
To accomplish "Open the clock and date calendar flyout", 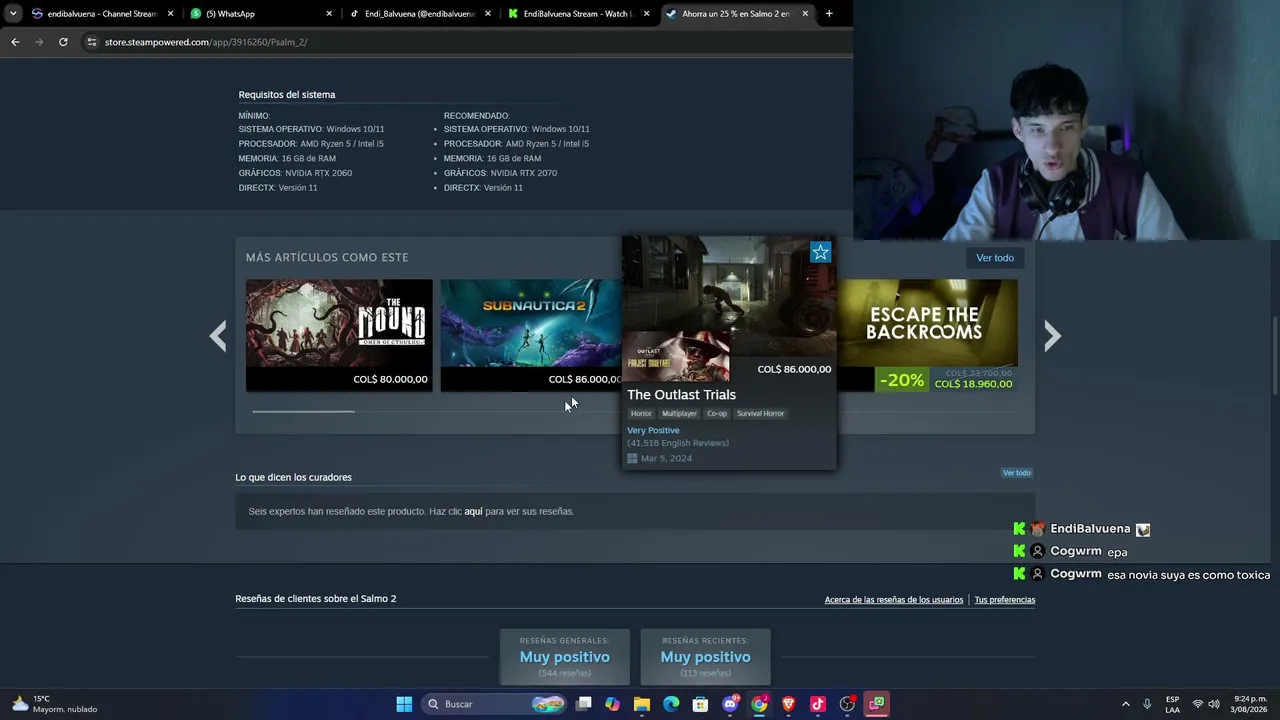I will (1250, 704).
